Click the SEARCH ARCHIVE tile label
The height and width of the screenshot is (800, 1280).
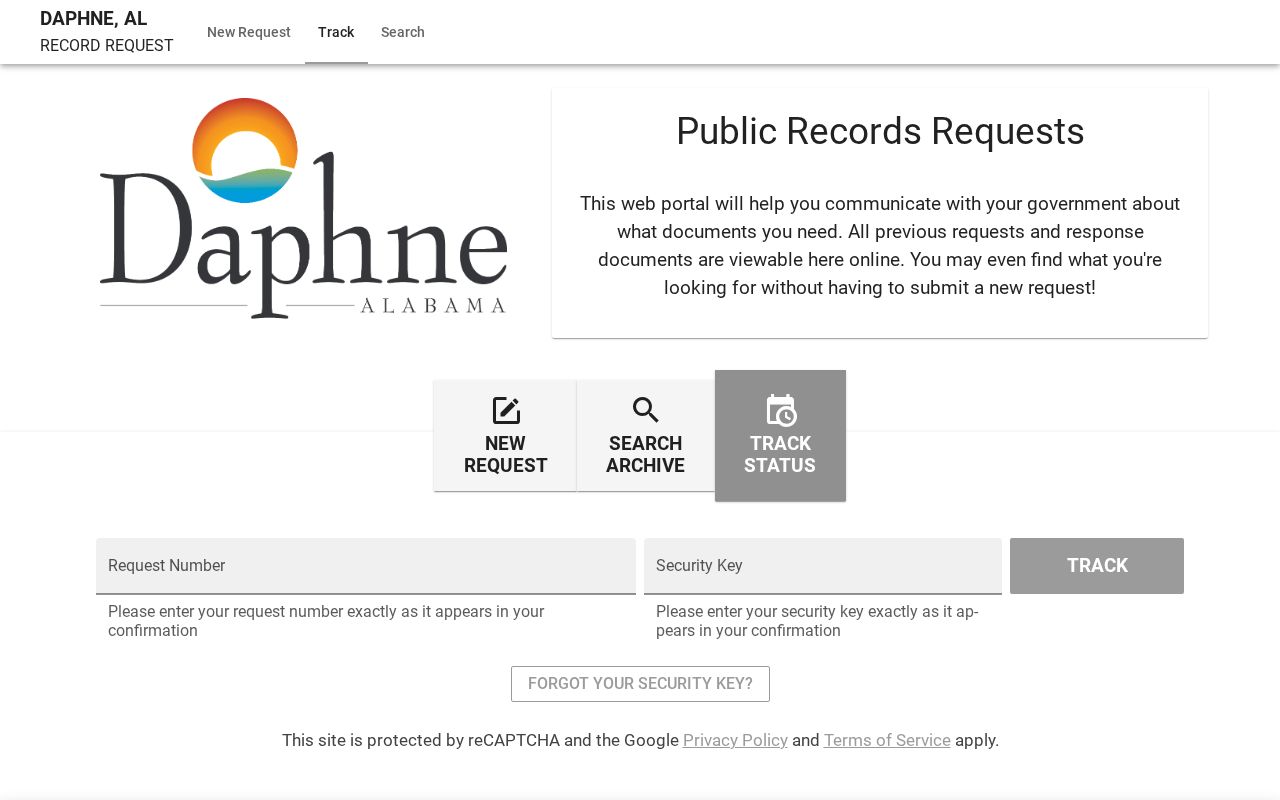pyautogui.click(x=645, y=455)
